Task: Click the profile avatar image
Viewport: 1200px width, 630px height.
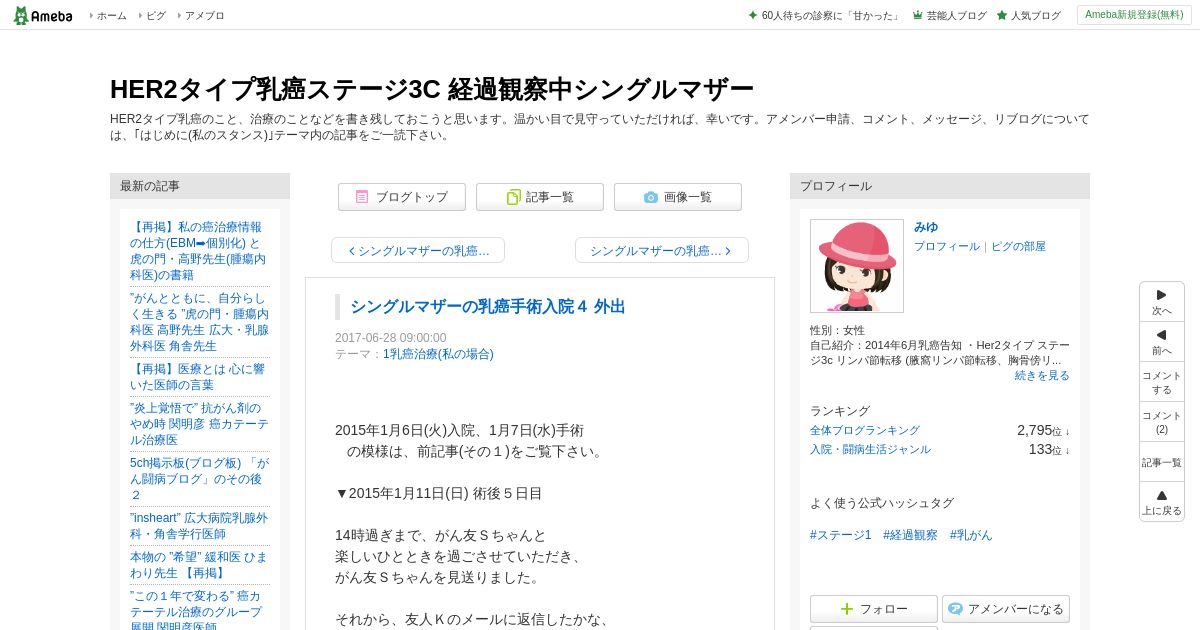Action: click(857, 266)
